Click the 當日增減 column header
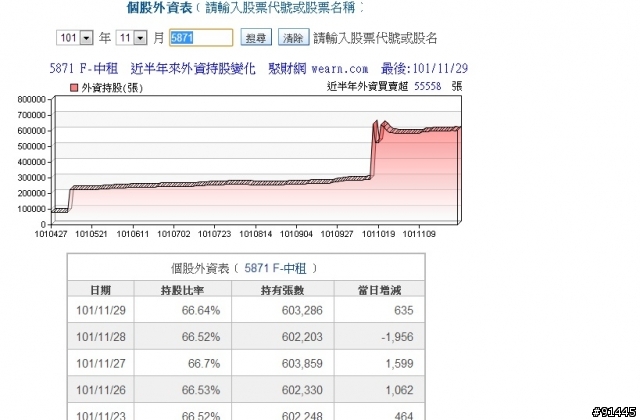Screen dimensions: 640x420 tap(379, 290)
